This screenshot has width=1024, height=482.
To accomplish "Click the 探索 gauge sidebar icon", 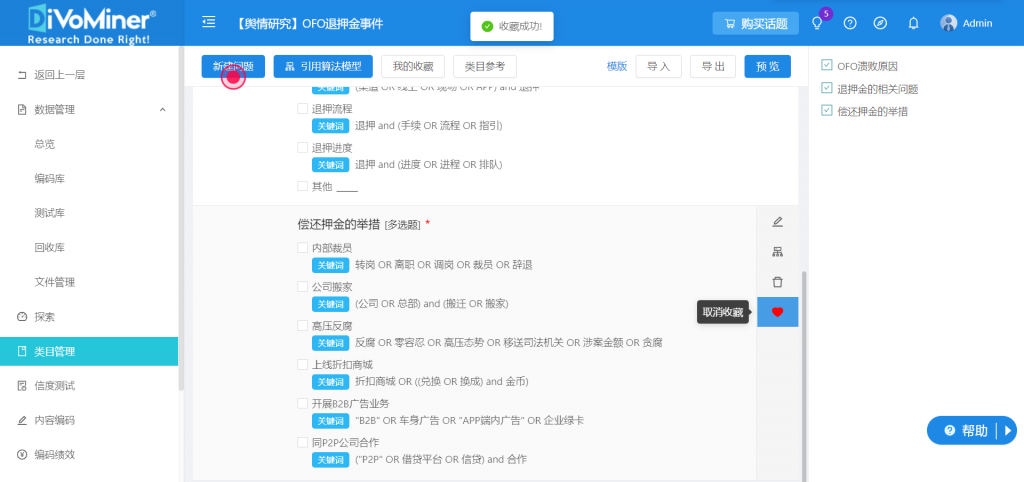I will pyautogui.click(x=22, y=317).
